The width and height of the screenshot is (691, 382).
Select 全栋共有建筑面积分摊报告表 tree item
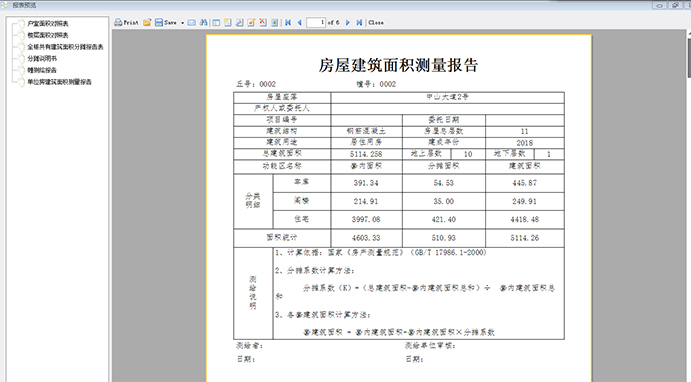[65, 47]
